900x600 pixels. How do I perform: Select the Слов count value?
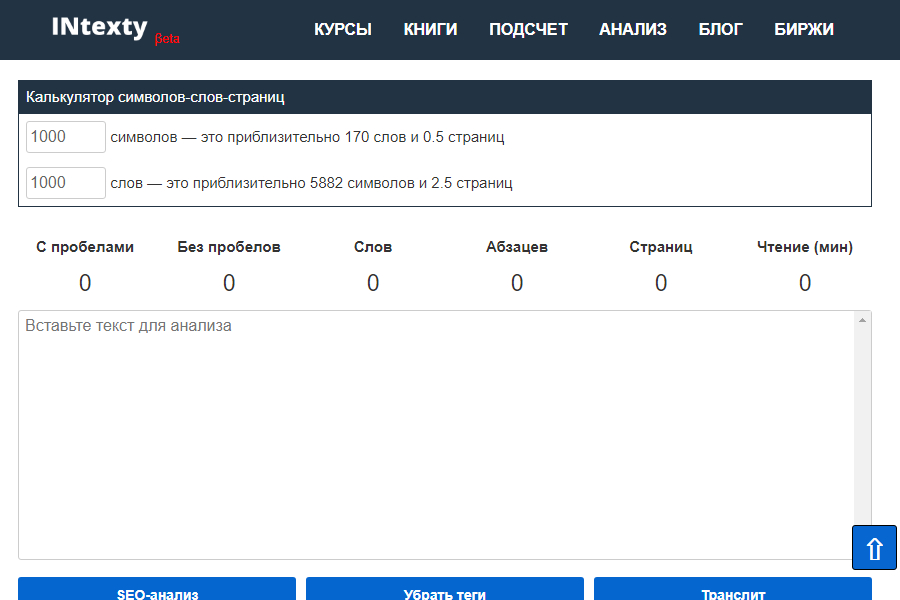coord(373,283)
